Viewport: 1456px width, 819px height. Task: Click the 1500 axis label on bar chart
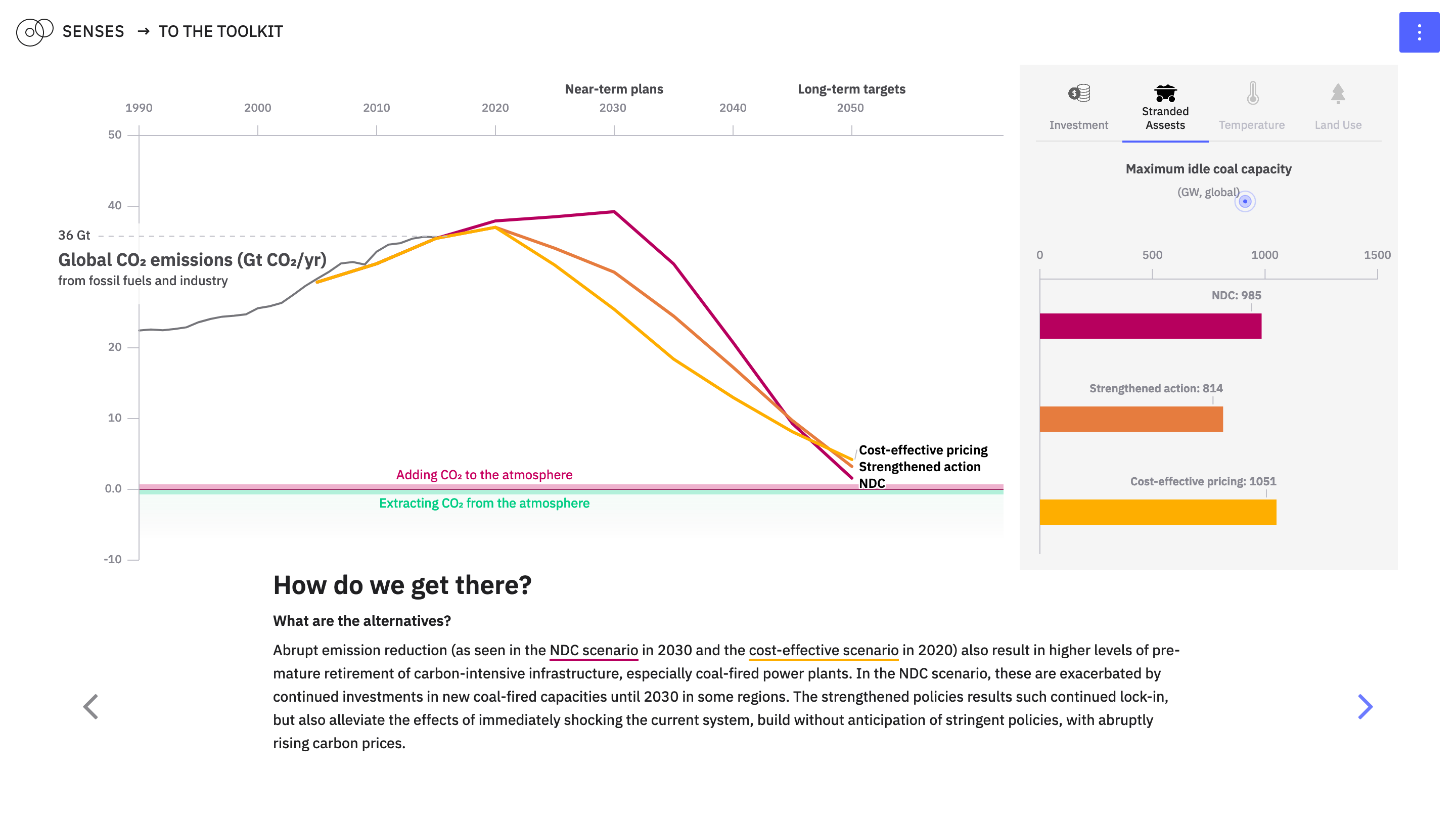click(x=1377, y=255)
